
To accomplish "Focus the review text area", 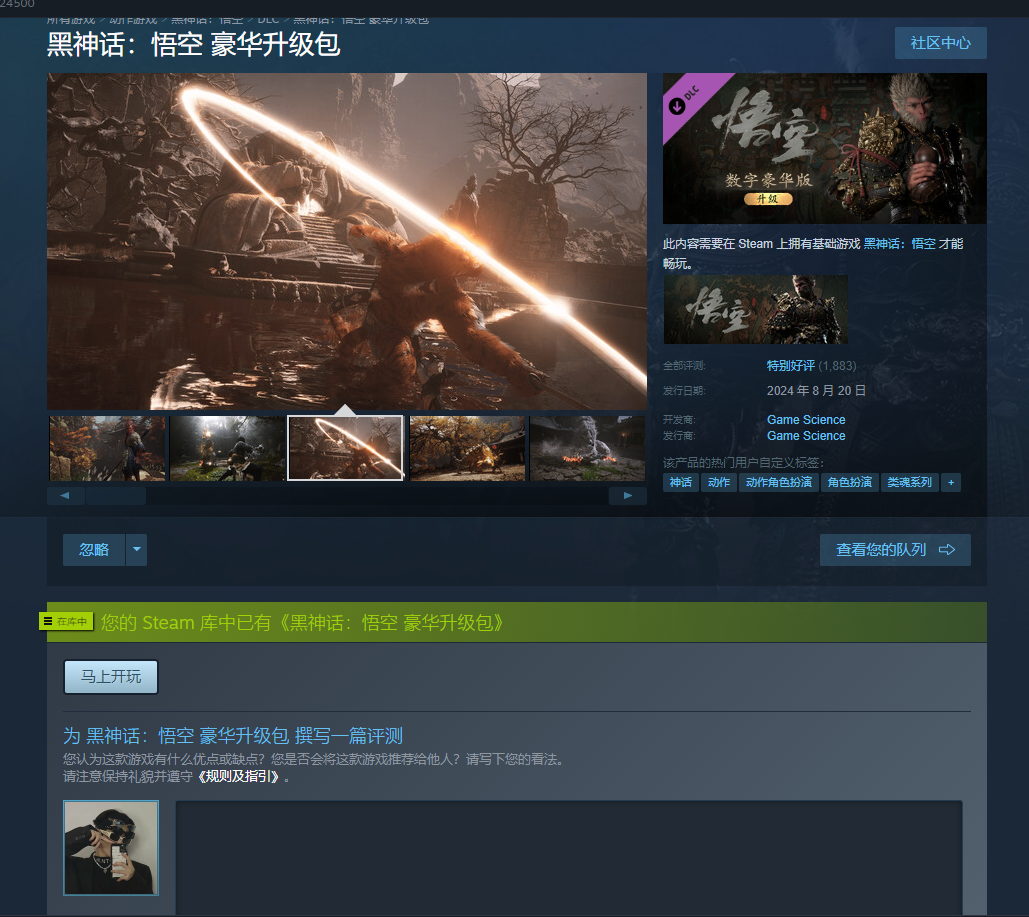I will [x=569, y=857].
